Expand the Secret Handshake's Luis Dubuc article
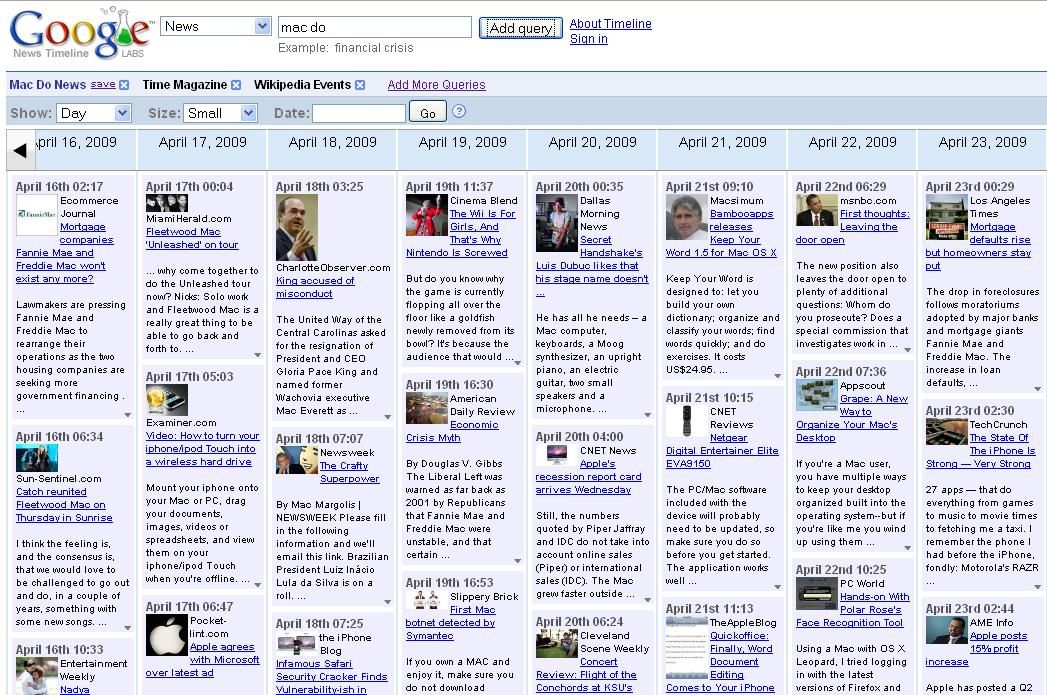 point(647,415)
